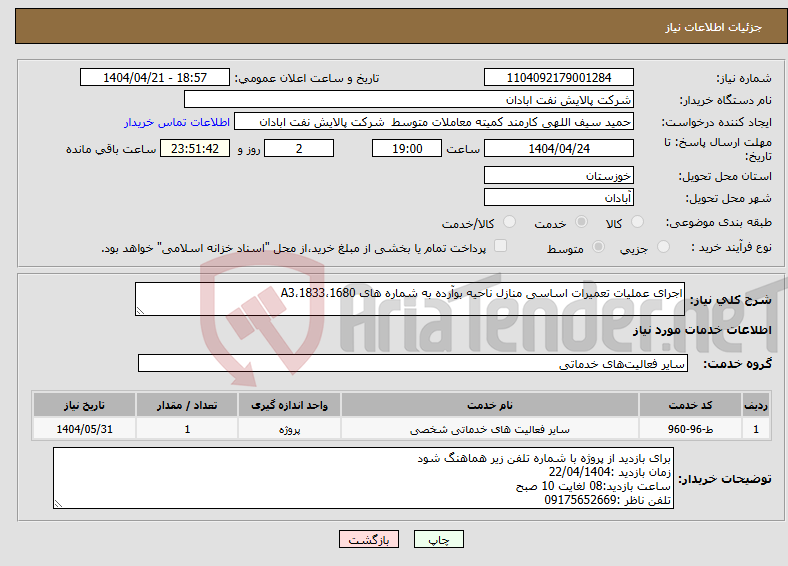Viewport: 788px width, 566px height.
Task: Click the city field آبادان
Action: (x=558, y=197)
